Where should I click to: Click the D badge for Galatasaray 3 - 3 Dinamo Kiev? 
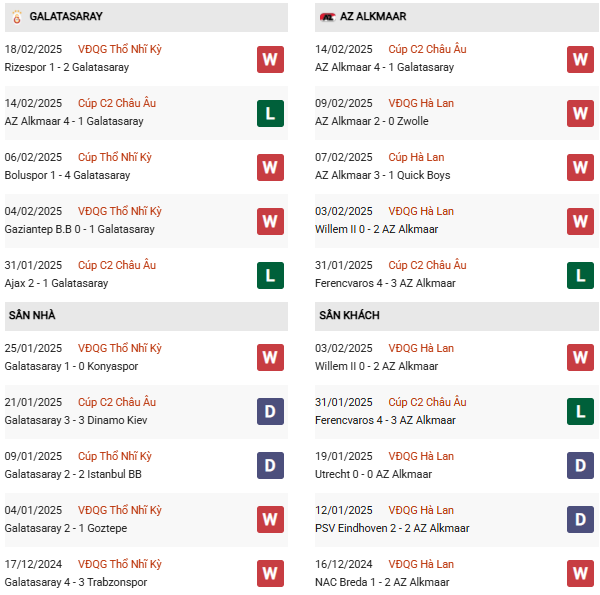pos(270,412)
